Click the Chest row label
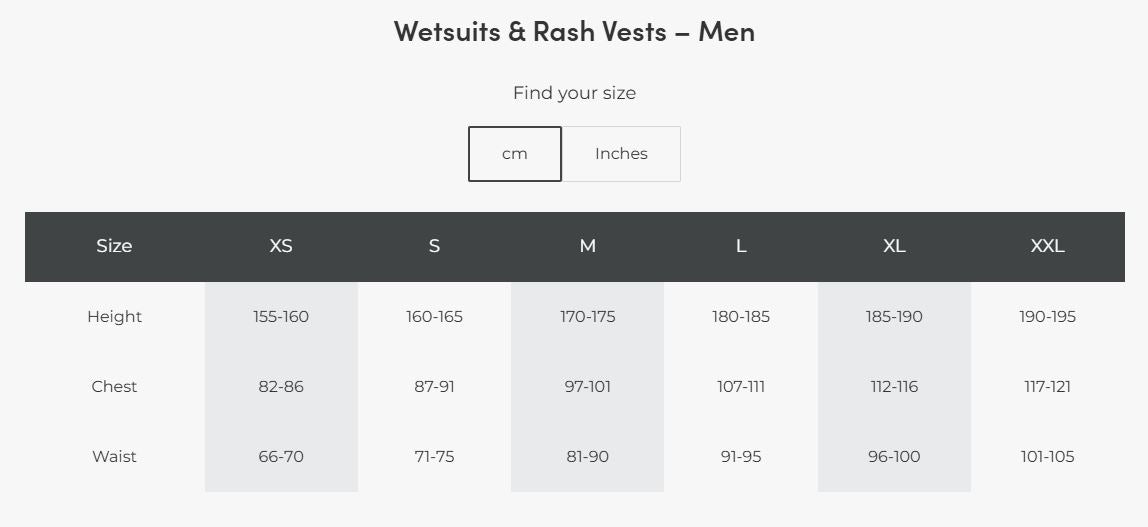This screenshot has height=527, width=1148. [114, 386]
